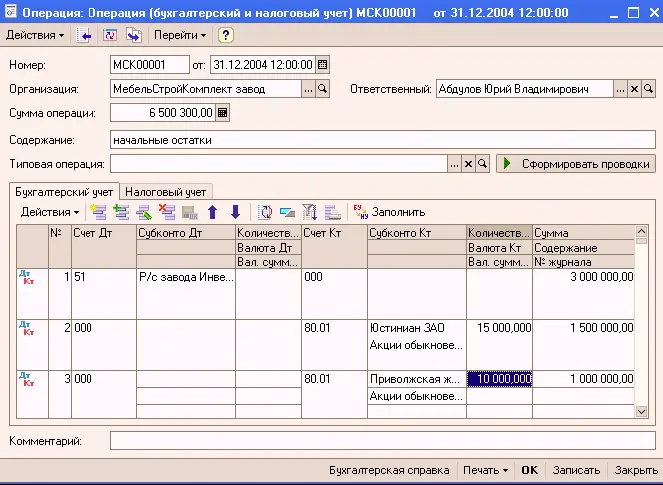Click the add new row icon
This screenshot has height=485, width=663.
(x=98, y=212)
